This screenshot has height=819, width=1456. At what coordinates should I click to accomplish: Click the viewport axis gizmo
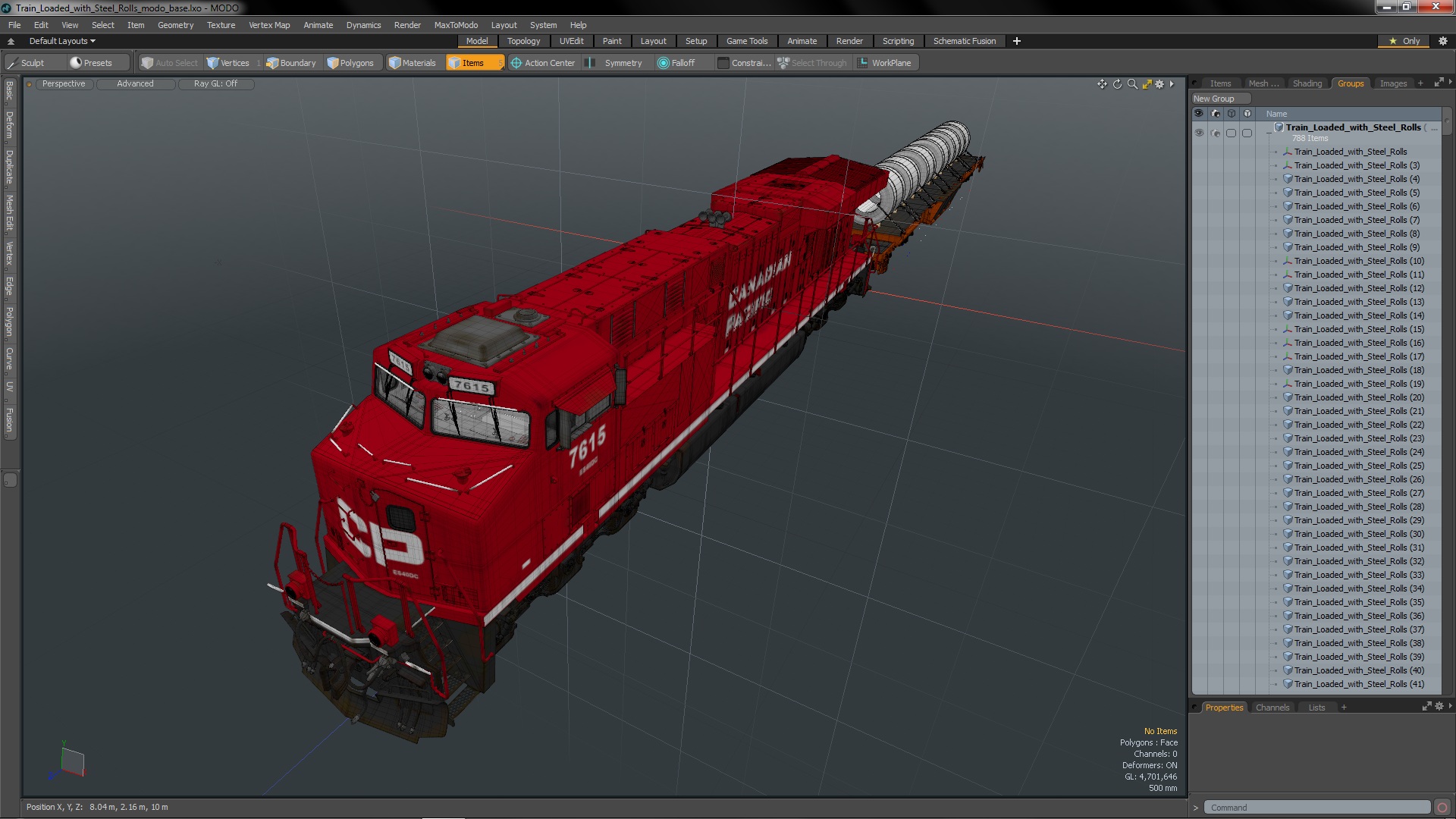tap(67, 761)
